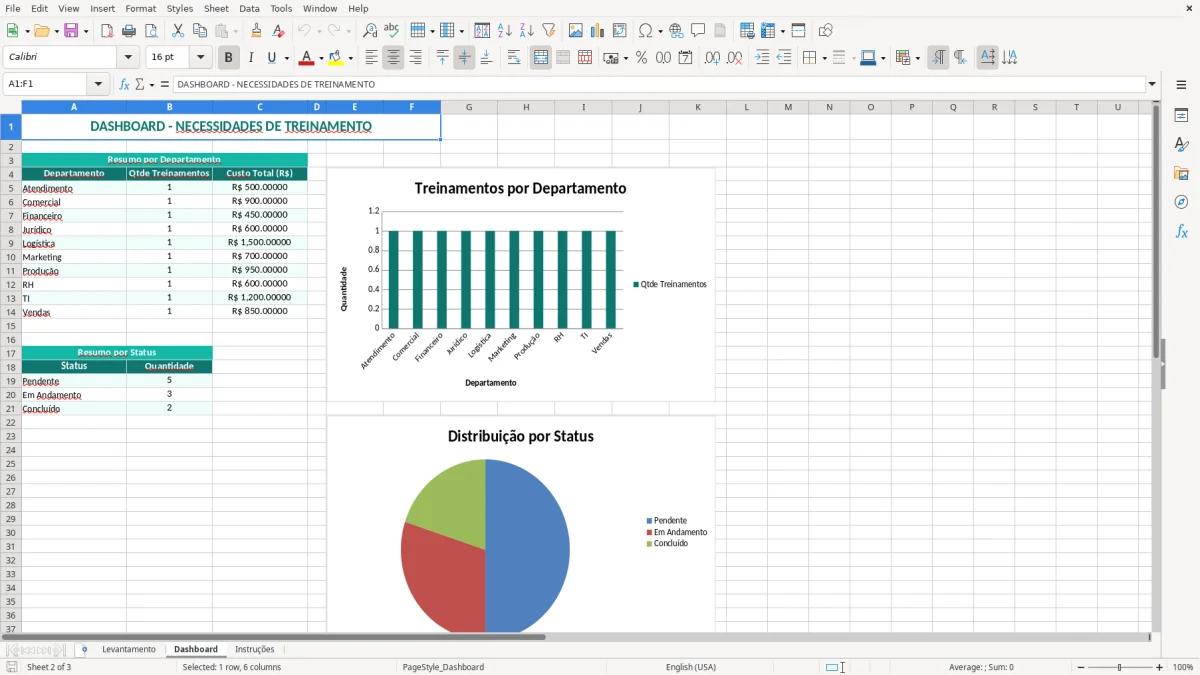Insert special character omega icon

646,31
